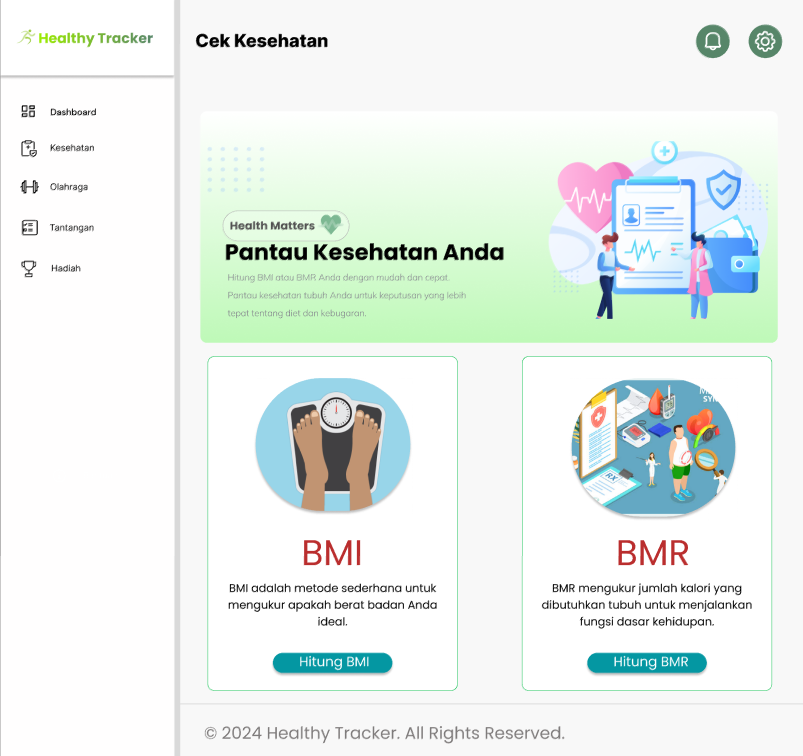Viewport: 803px width, 756px height.
Task: Click the medical clipboard banner illustration
Action: coord(658,230)
